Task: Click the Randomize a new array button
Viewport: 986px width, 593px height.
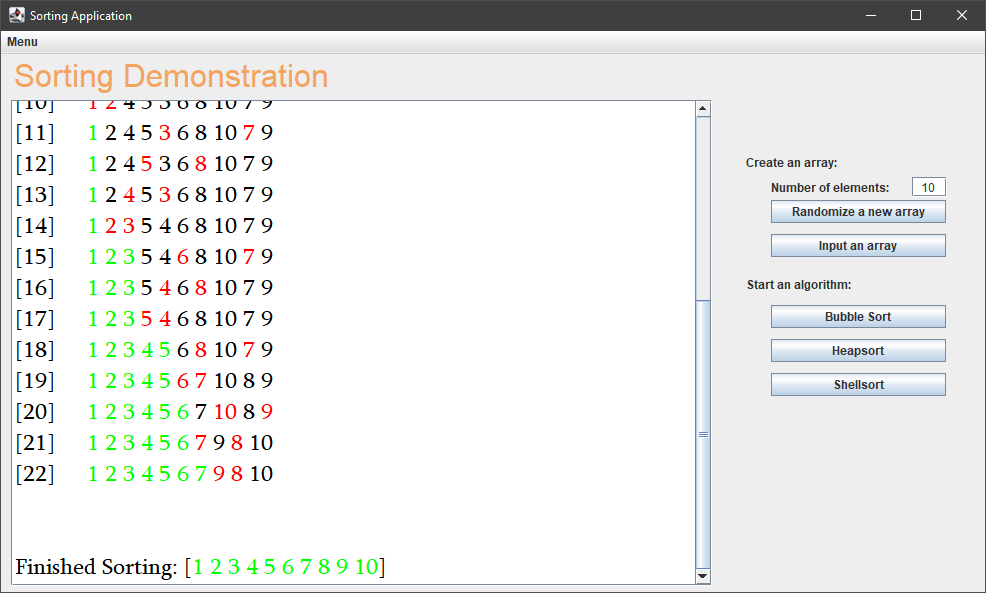Action: [858, 212]
